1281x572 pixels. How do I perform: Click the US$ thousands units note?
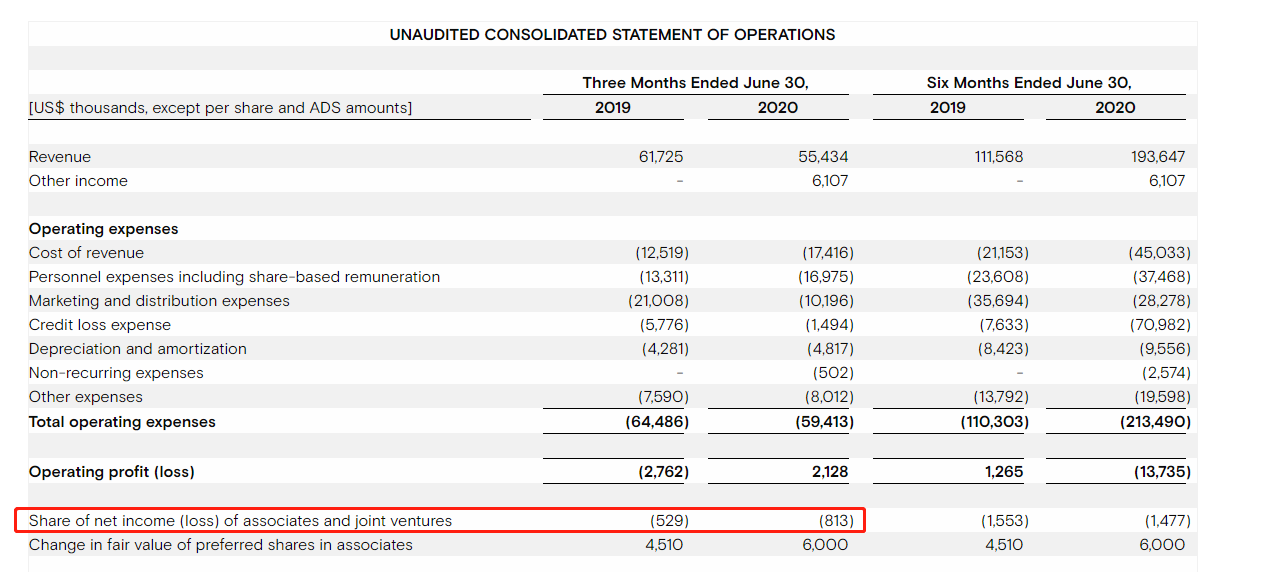(220, 108)
